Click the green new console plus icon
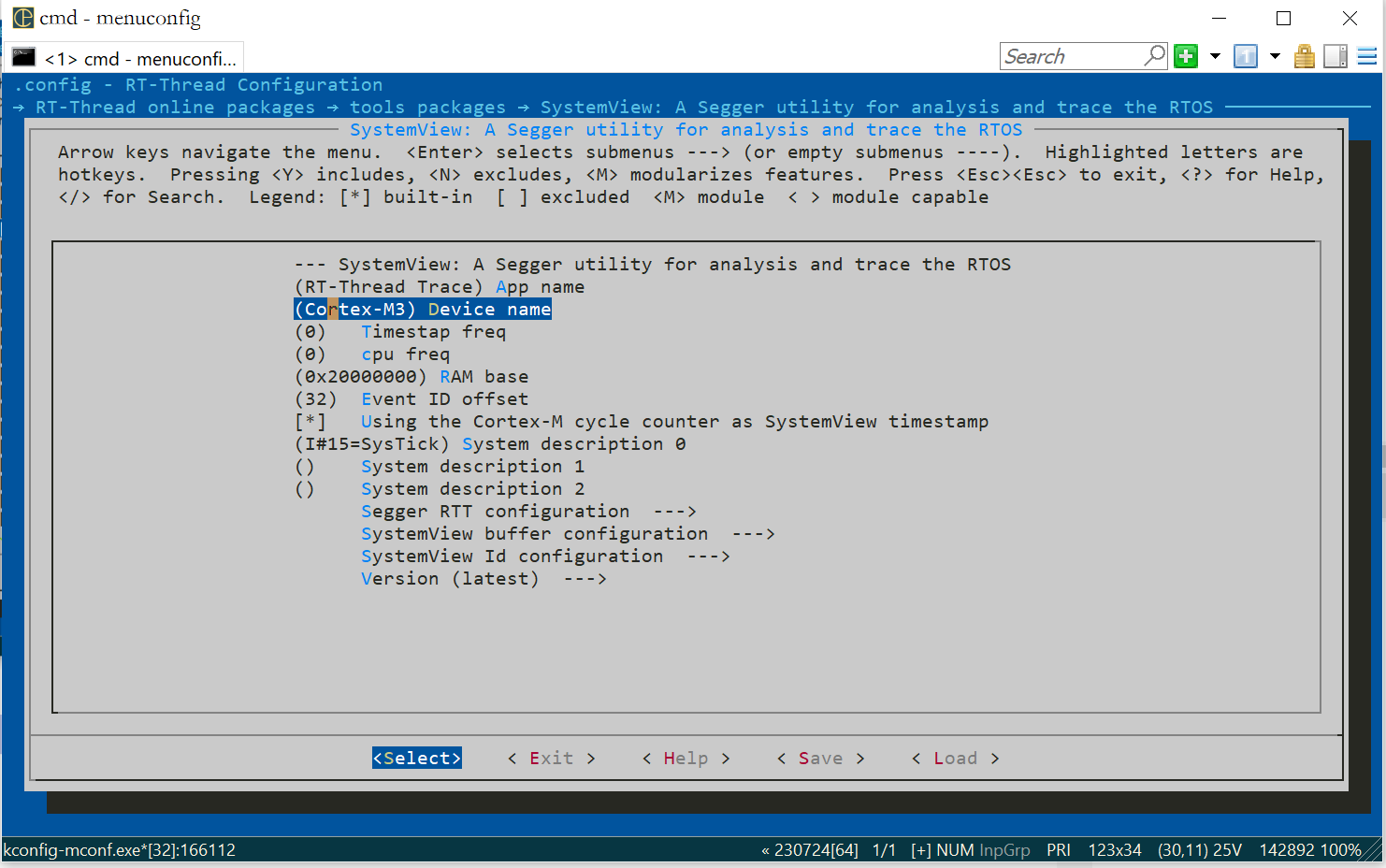The image size is (1386, 868). click(1186, 56)
